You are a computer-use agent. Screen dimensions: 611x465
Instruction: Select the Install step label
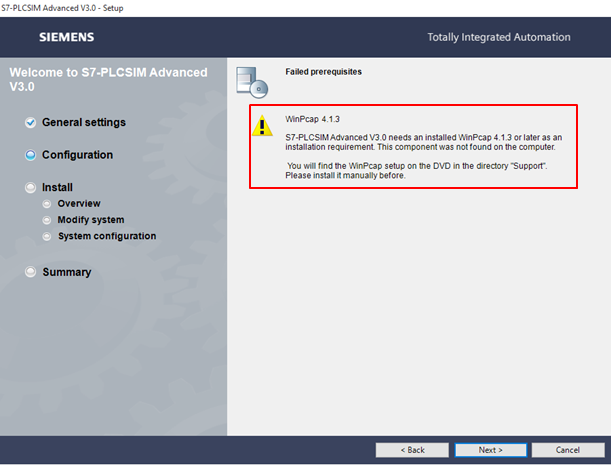click(x=57, y=187)
